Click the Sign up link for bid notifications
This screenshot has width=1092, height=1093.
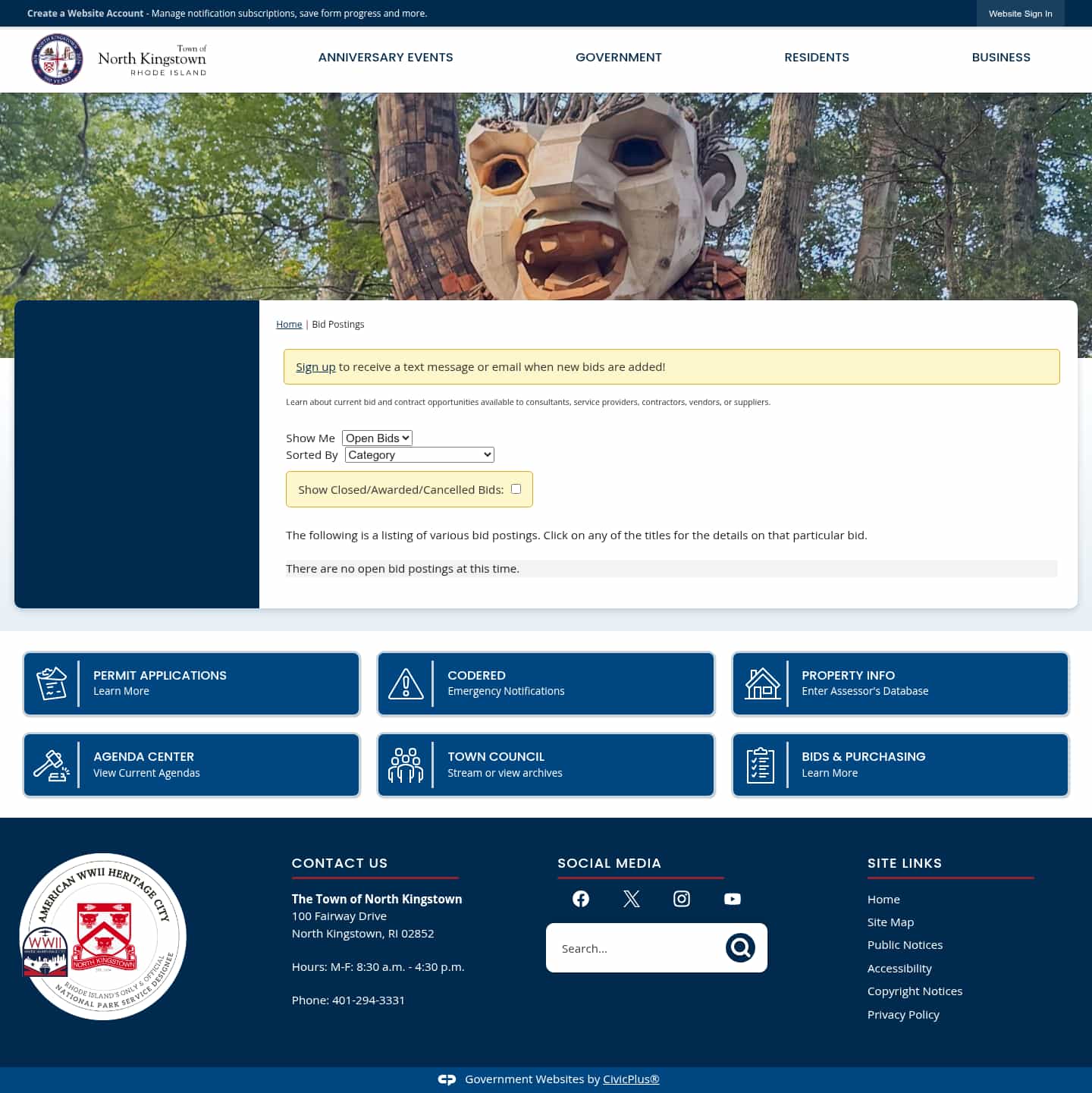(315, 366)
